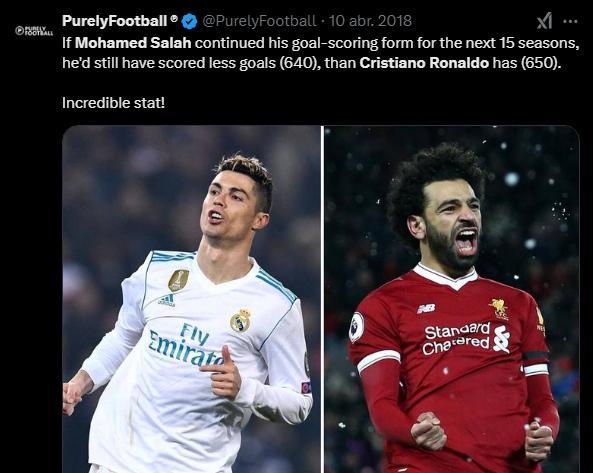Open the Mohamed Salah photo on right

pyautogui.click(x=452, y=299)
